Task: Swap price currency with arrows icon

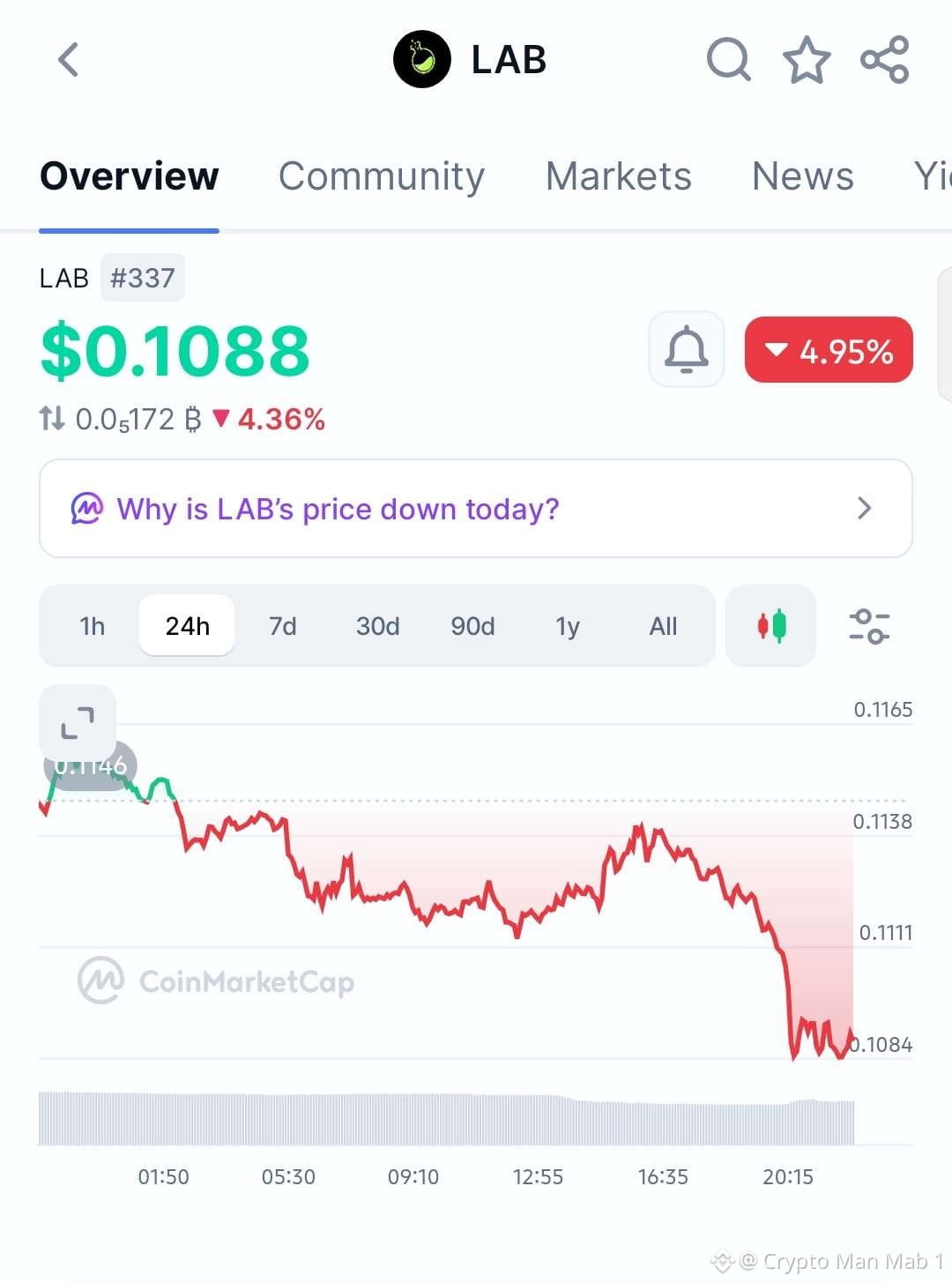Action: click(x=53, y=418)
